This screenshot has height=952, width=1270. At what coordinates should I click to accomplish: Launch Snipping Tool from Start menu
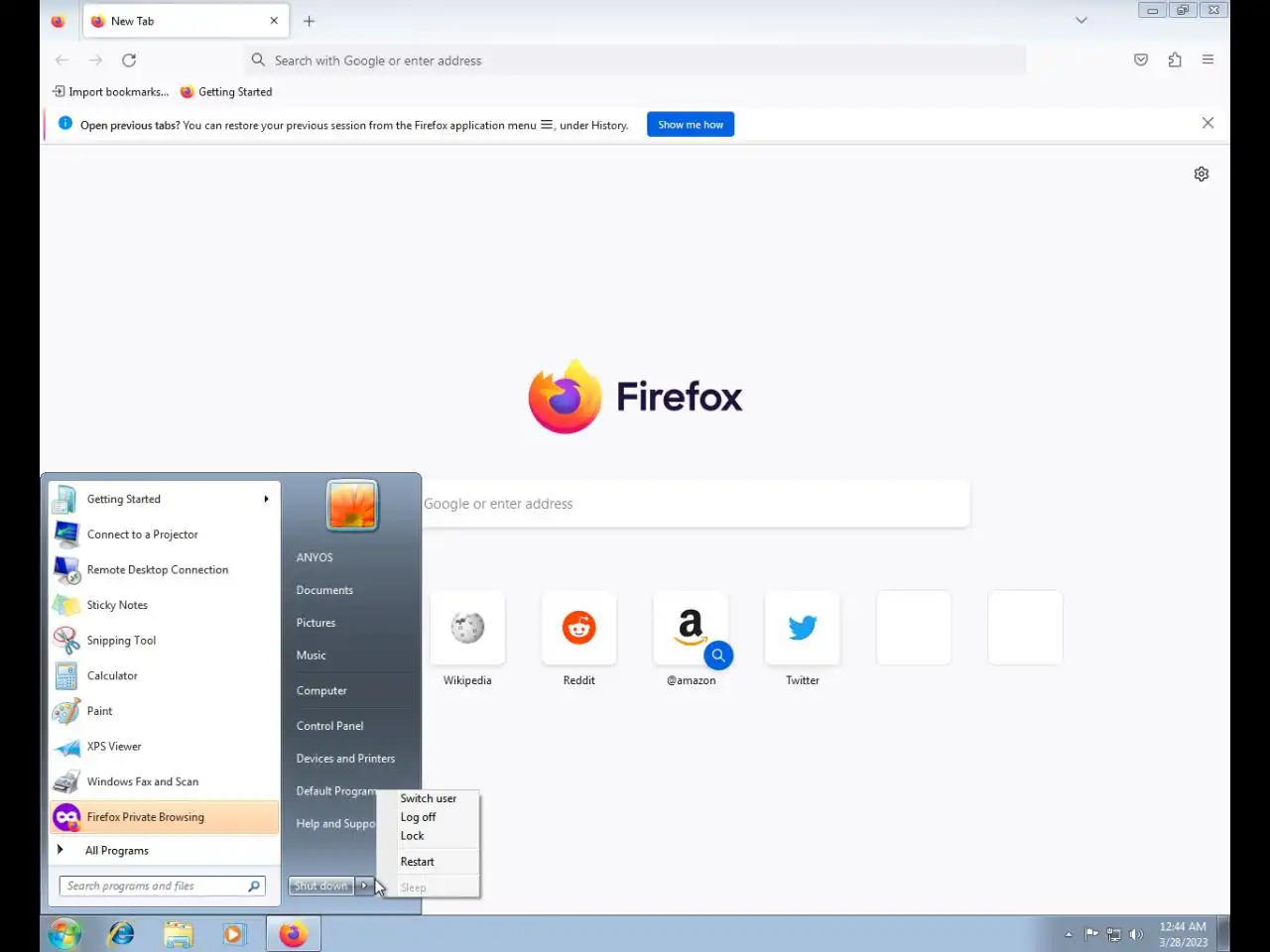[165, 641]
